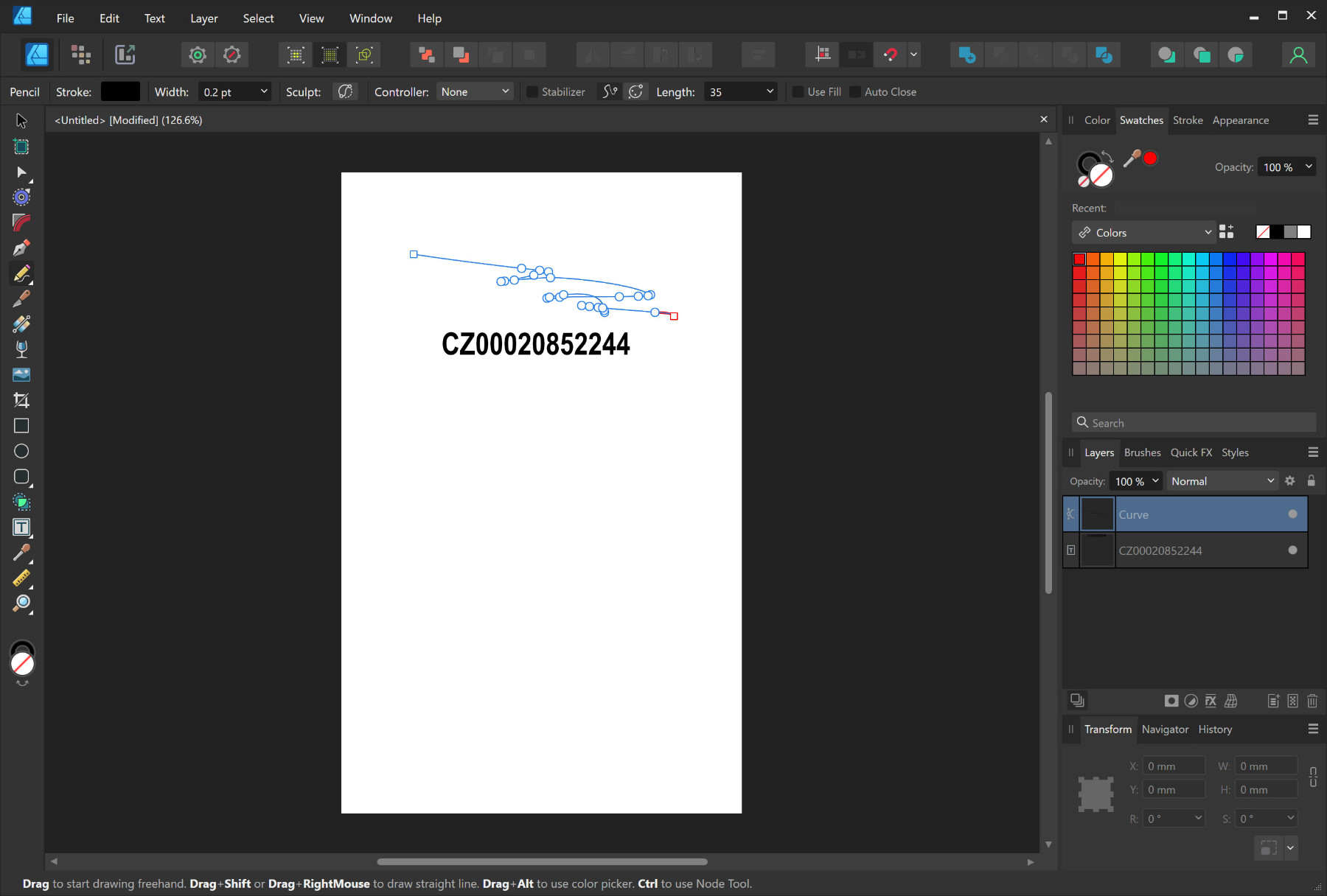Open the Normal blend mode dropdown
The image size is (1327, 896).
pos(1222,481)
